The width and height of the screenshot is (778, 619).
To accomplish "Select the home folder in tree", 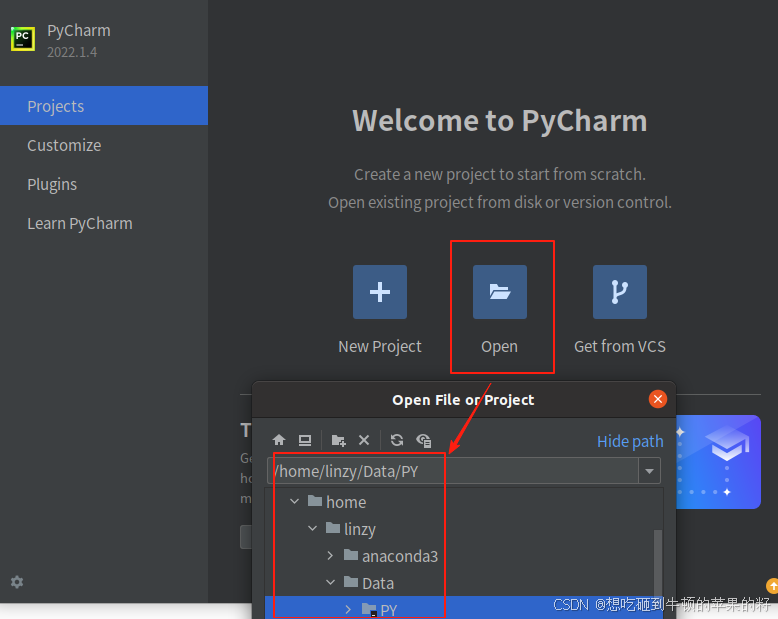I will coord(337,501).
